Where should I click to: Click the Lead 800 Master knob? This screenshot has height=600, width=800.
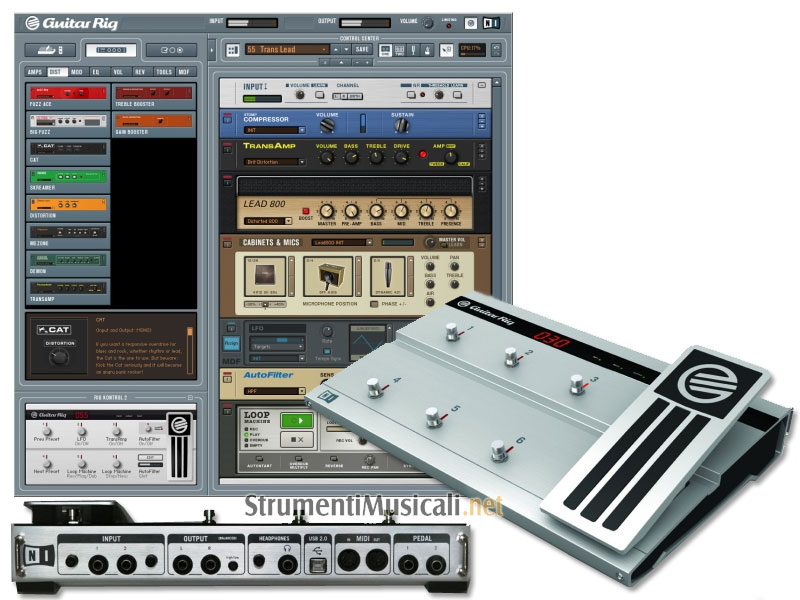coord(325,212)
